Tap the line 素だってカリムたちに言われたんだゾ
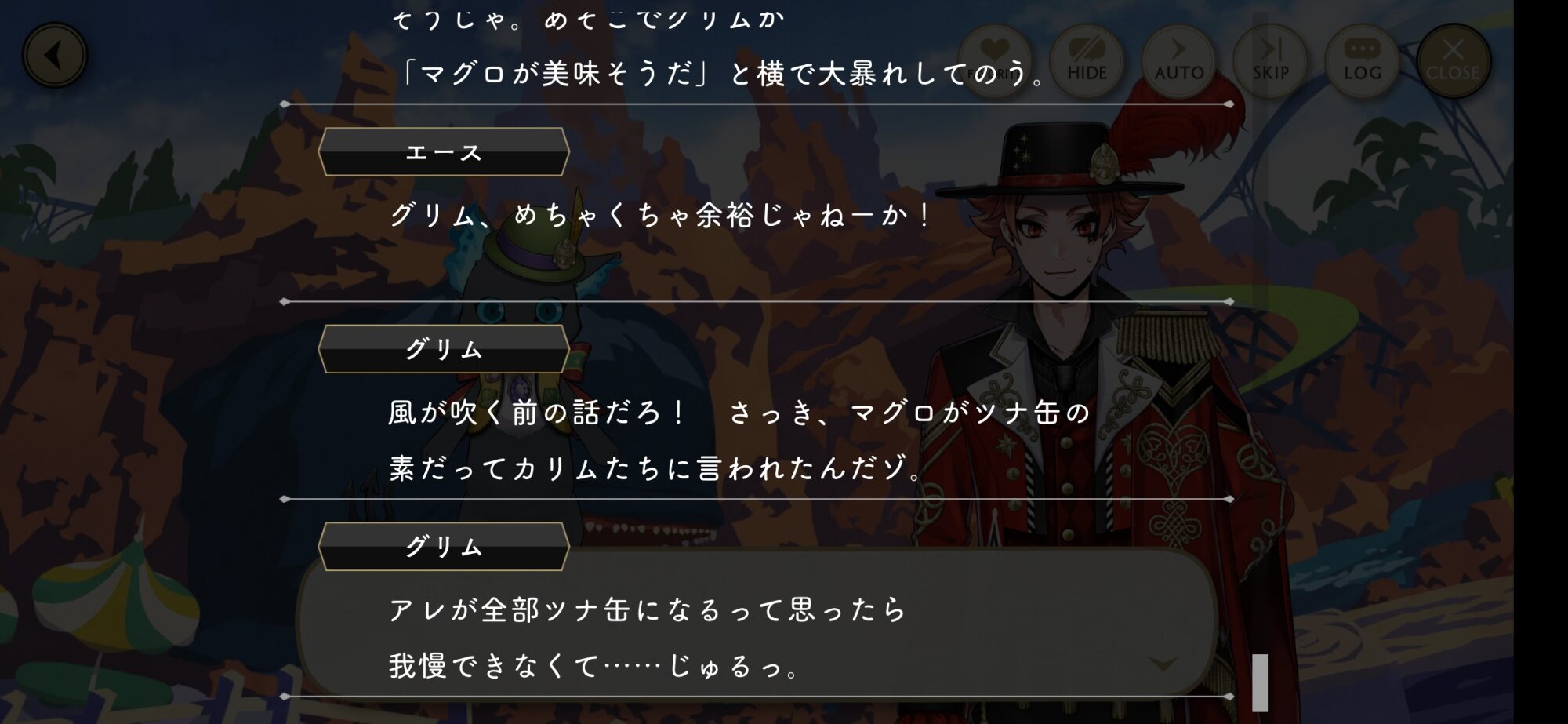 tap(655, 468)
